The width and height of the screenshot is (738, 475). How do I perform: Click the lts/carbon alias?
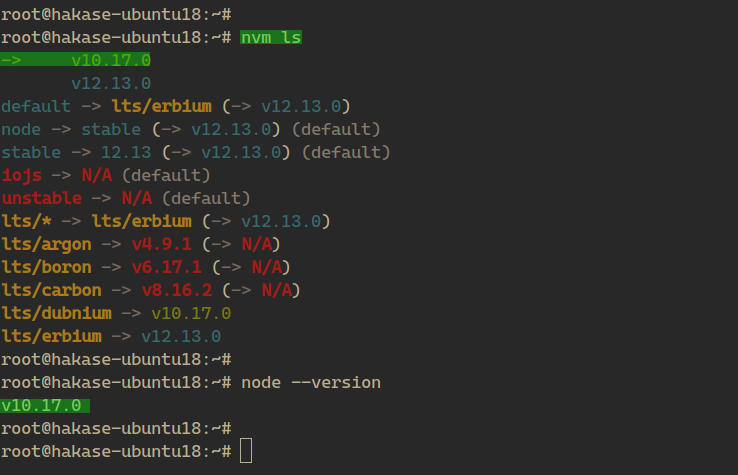(x=51, y=290)
